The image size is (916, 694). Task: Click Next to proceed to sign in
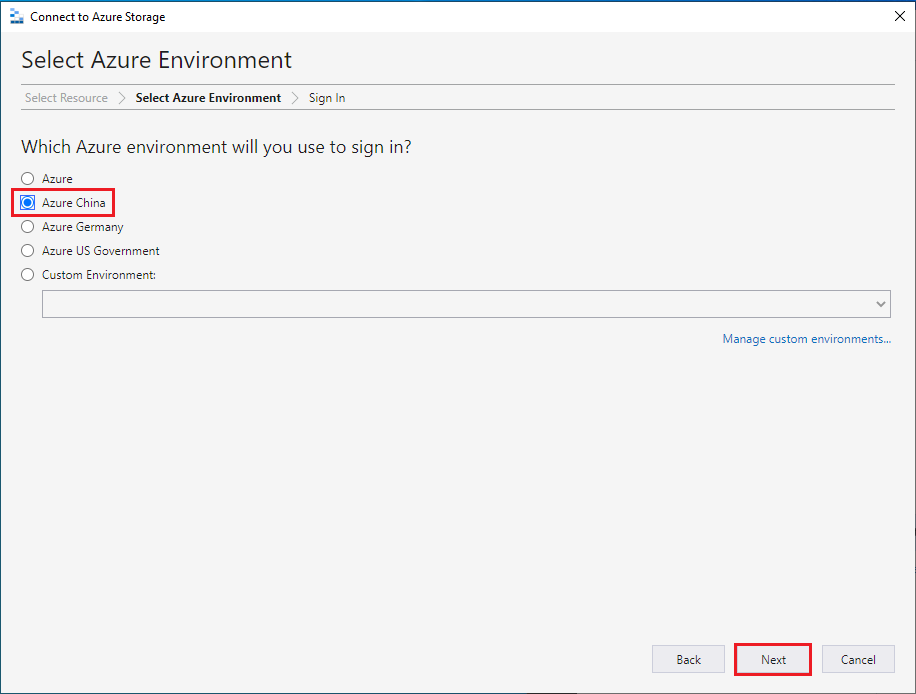(x=772, y=659)
